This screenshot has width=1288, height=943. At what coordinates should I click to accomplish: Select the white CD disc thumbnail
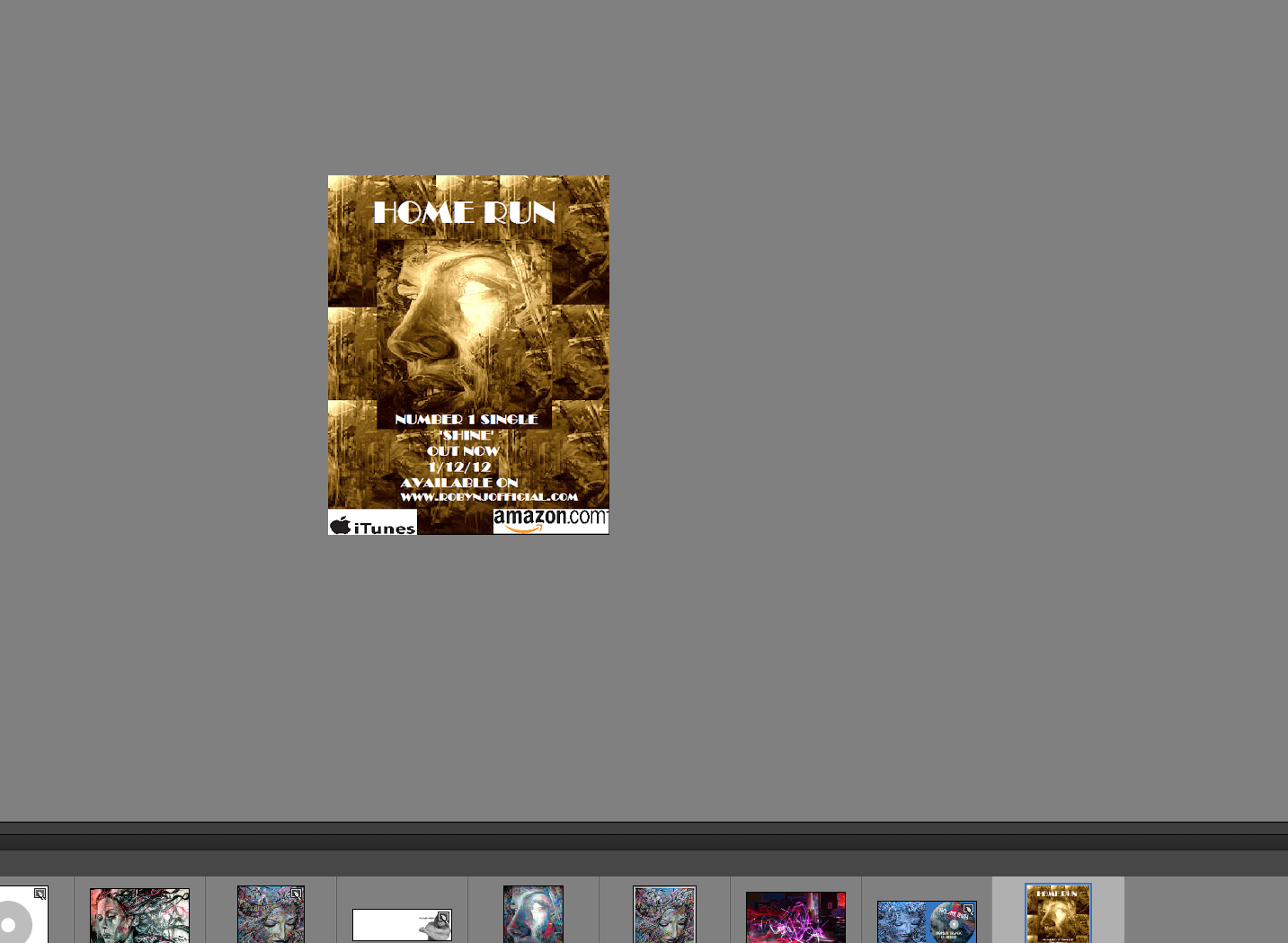[23, 915]
